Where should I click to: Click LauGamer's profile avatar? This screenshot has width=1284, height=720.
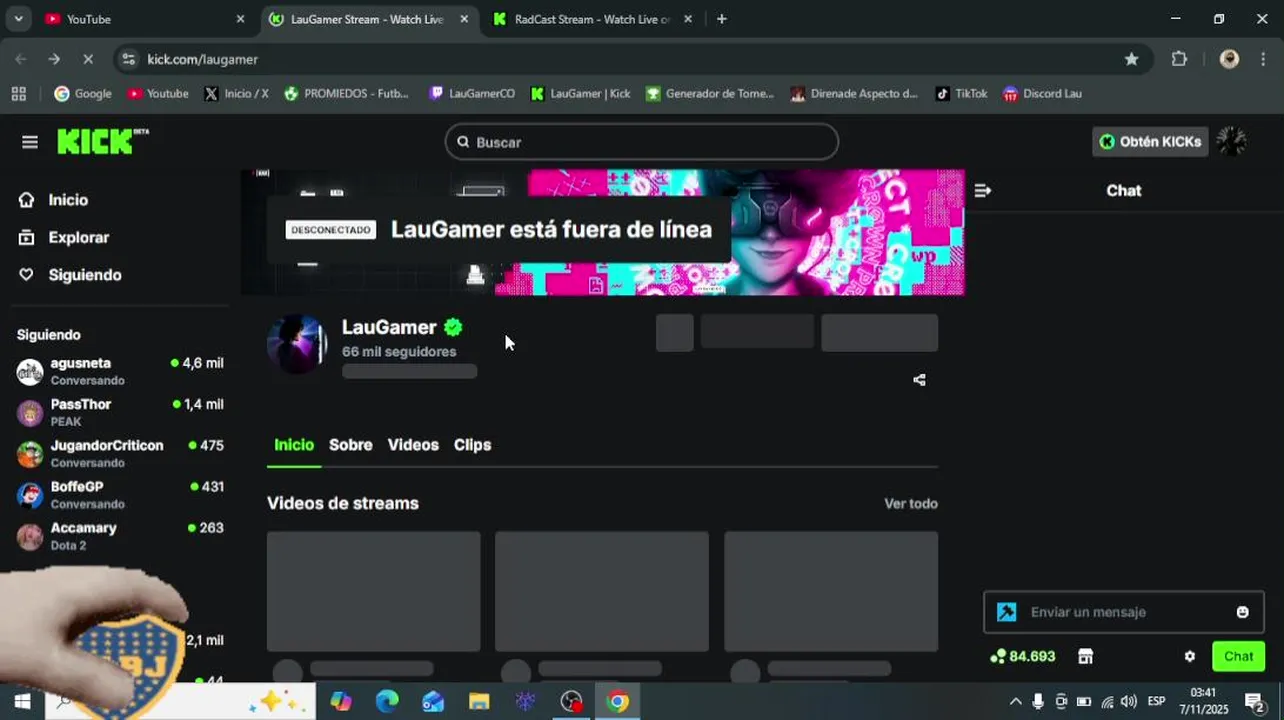297,345
